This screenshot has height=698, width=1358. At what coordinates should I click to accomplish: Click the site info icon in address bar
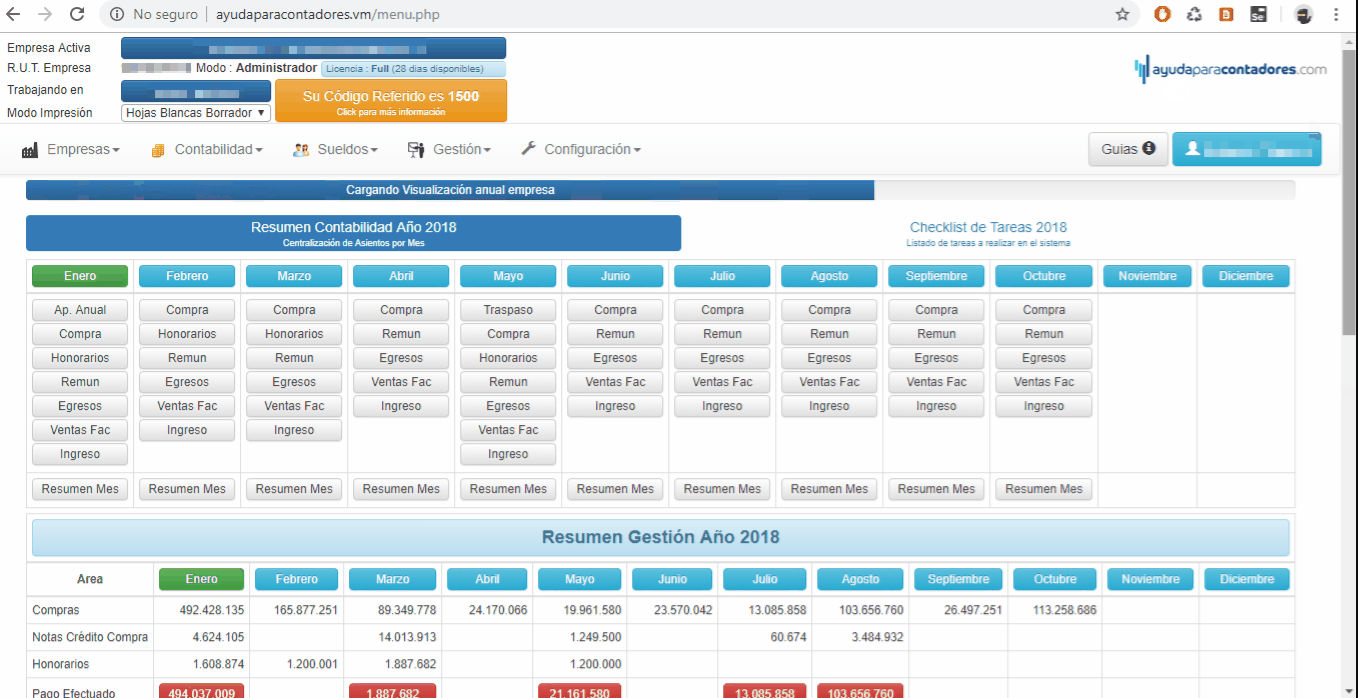(117, 14)
